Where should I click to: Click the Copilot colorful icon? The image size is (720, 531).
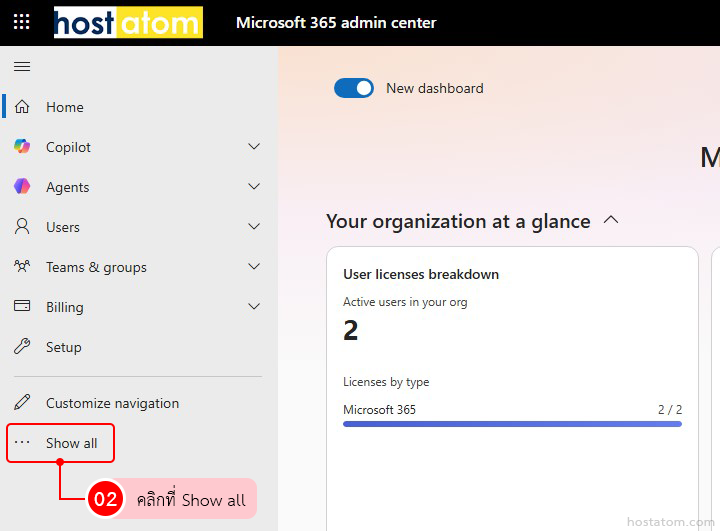point(22,147)
